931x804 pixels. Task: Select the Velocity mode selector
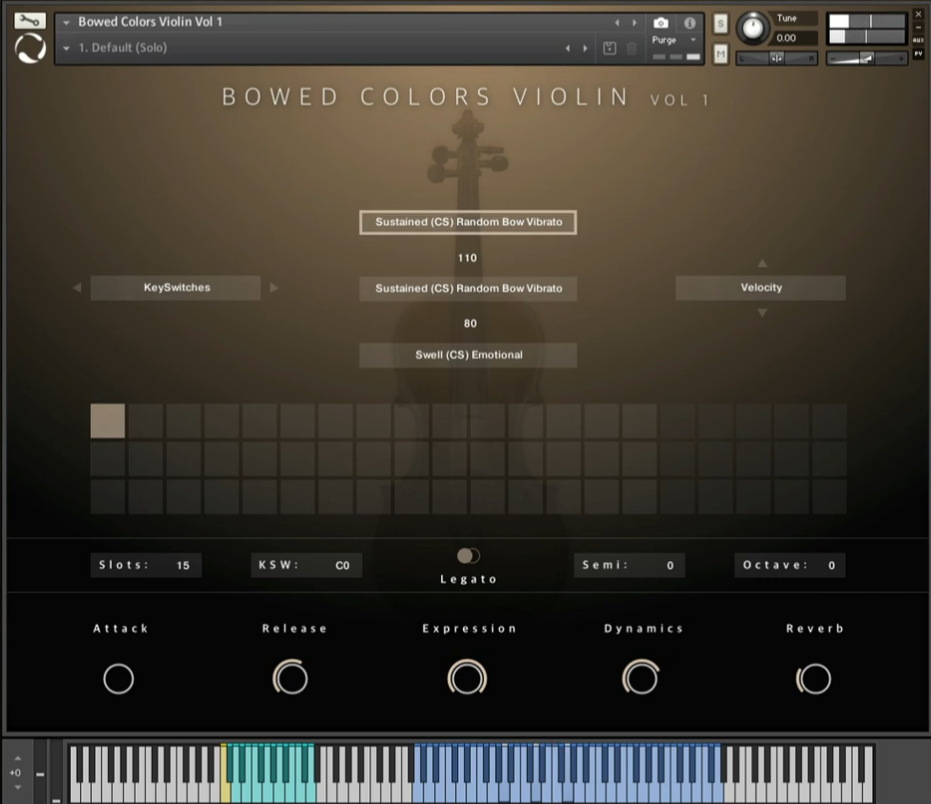pyautogui.click(x=760, y=288)
